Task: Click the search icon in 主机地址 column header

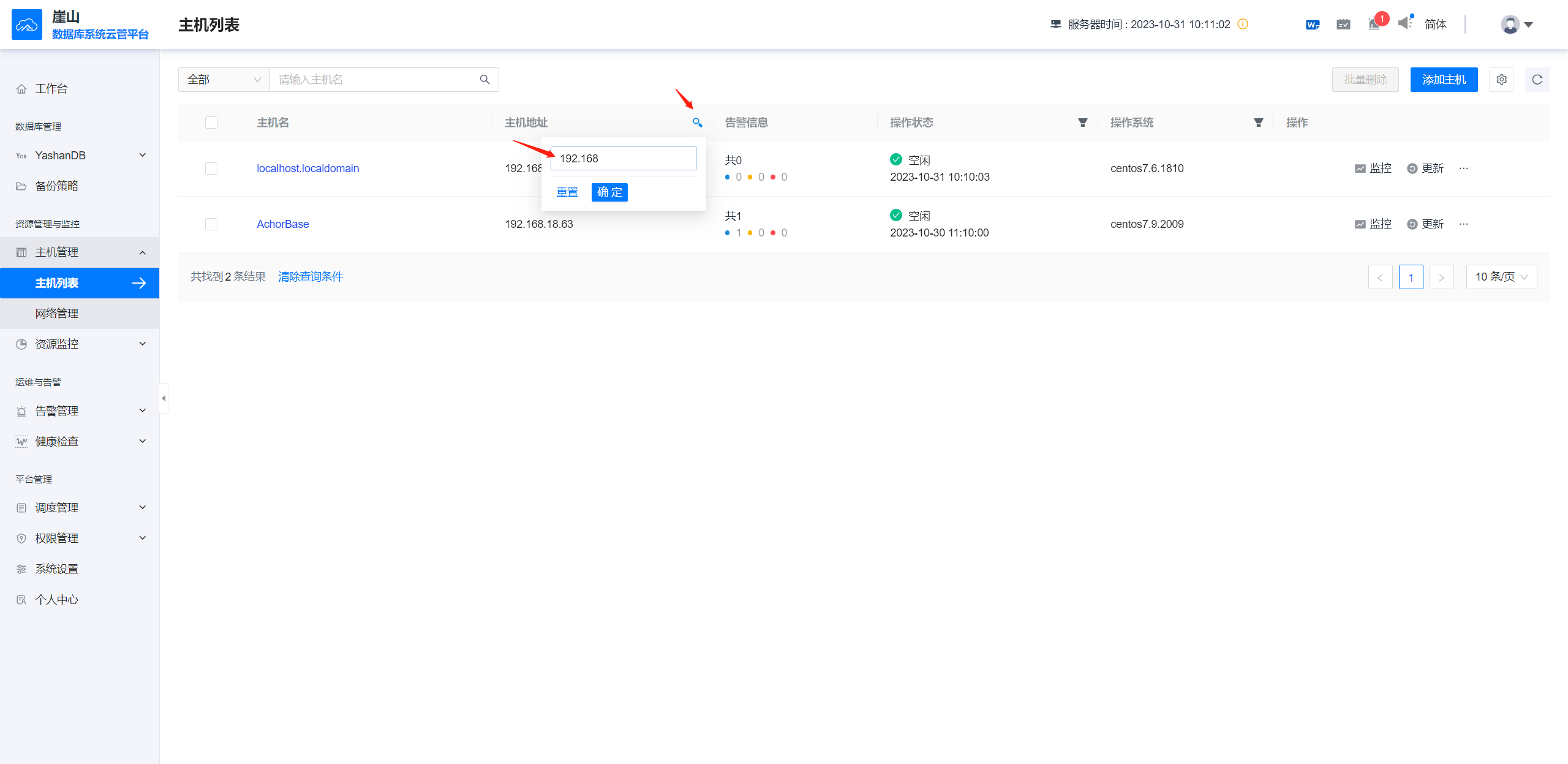Action: [697, 123]
